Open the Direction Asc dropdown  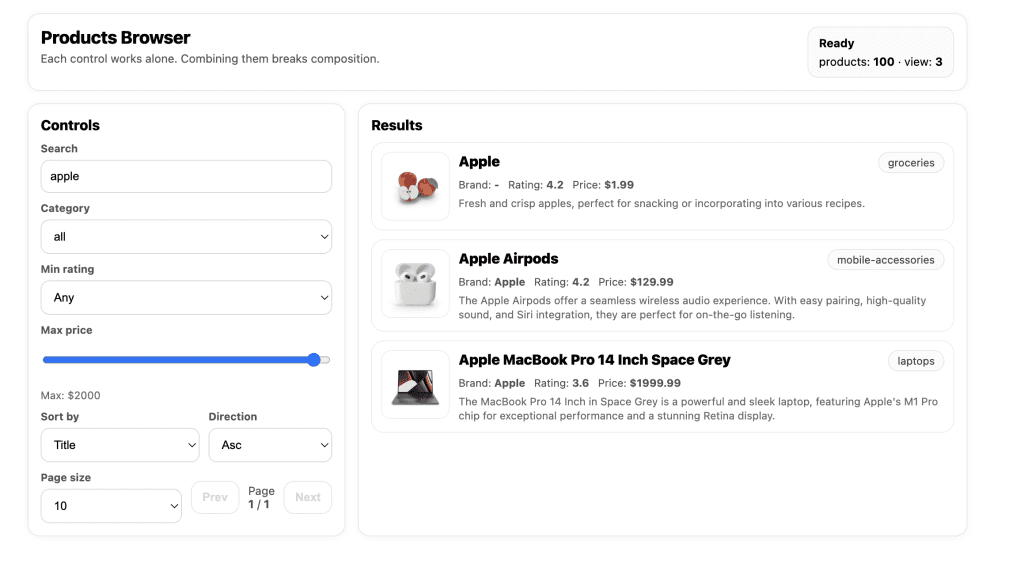270,445
